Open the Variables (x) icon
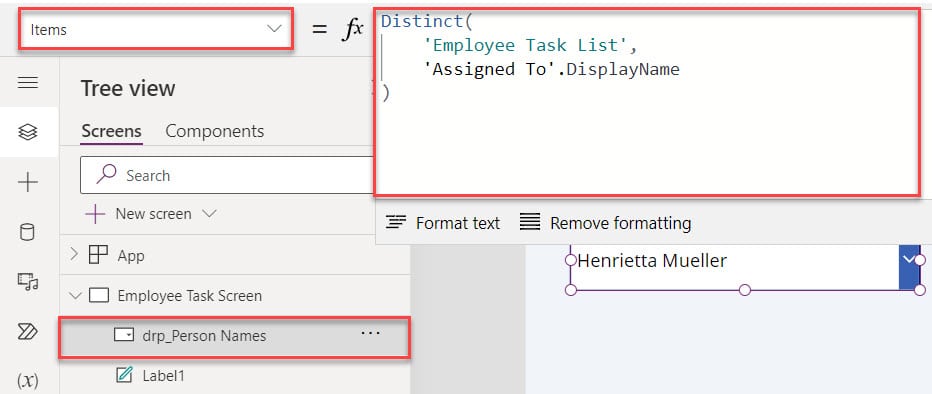The image size is (932, 394). 27,380
